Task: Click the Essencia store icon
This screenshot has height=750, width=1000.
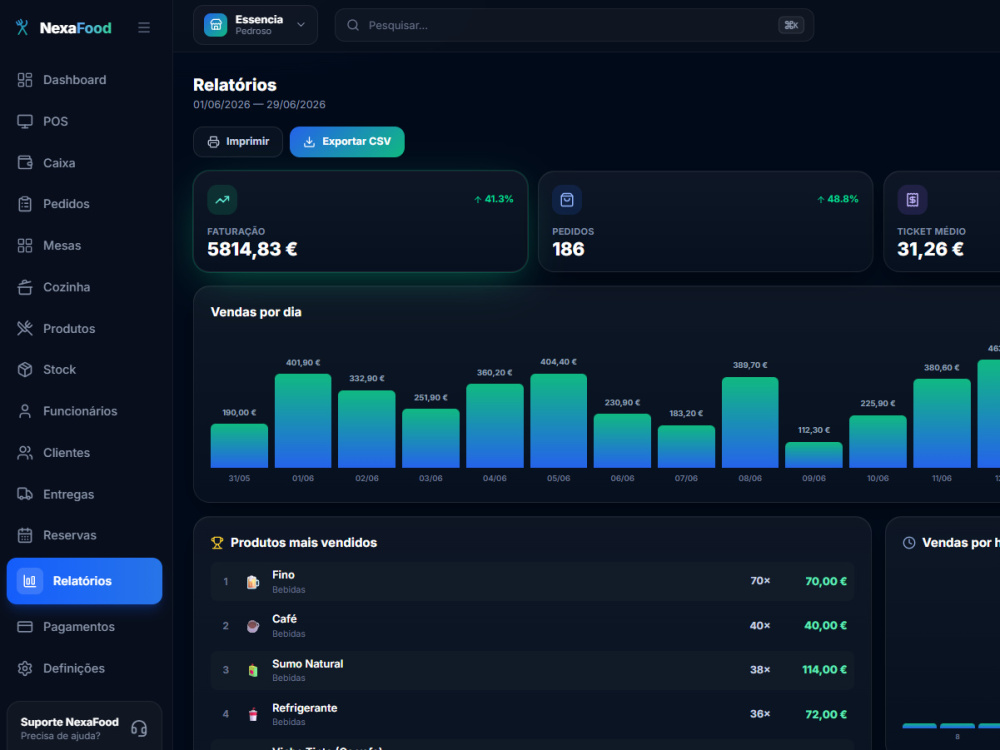Action: click(216, 25)
